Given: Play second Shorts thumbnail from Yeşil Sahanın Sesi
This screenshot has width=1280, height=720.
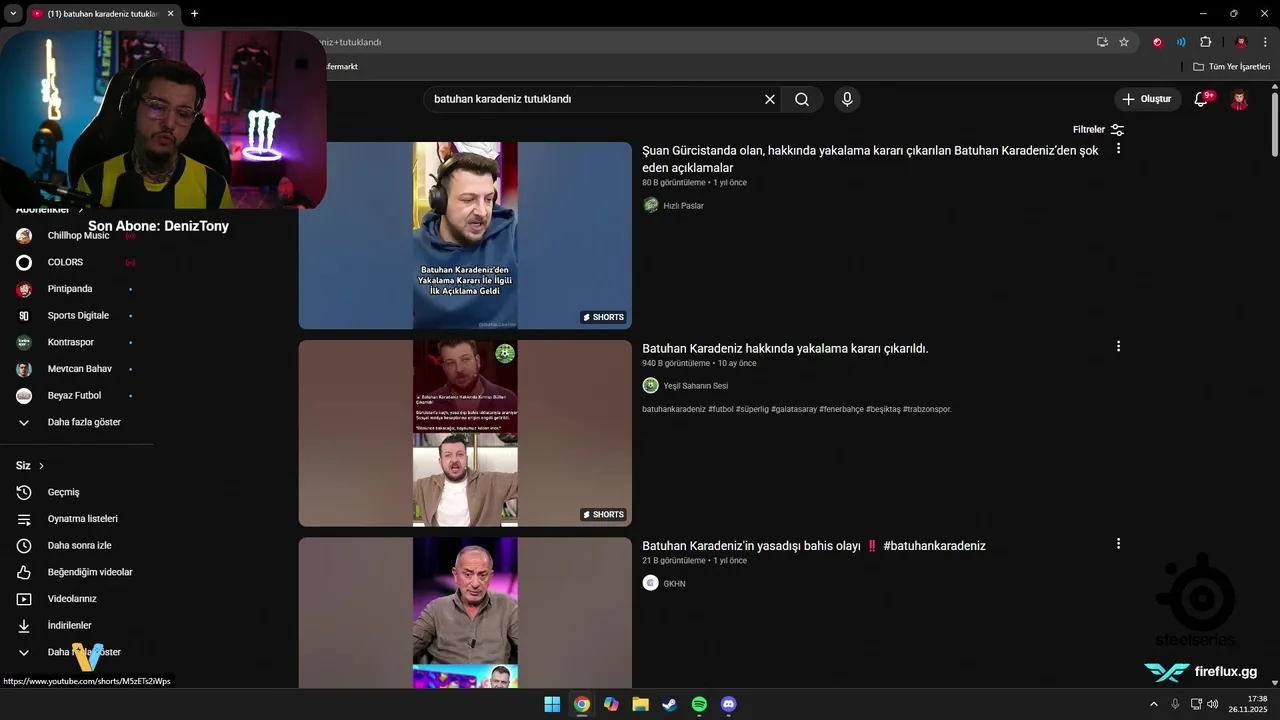Looking at the screenshot, I should tap(465, 433).
